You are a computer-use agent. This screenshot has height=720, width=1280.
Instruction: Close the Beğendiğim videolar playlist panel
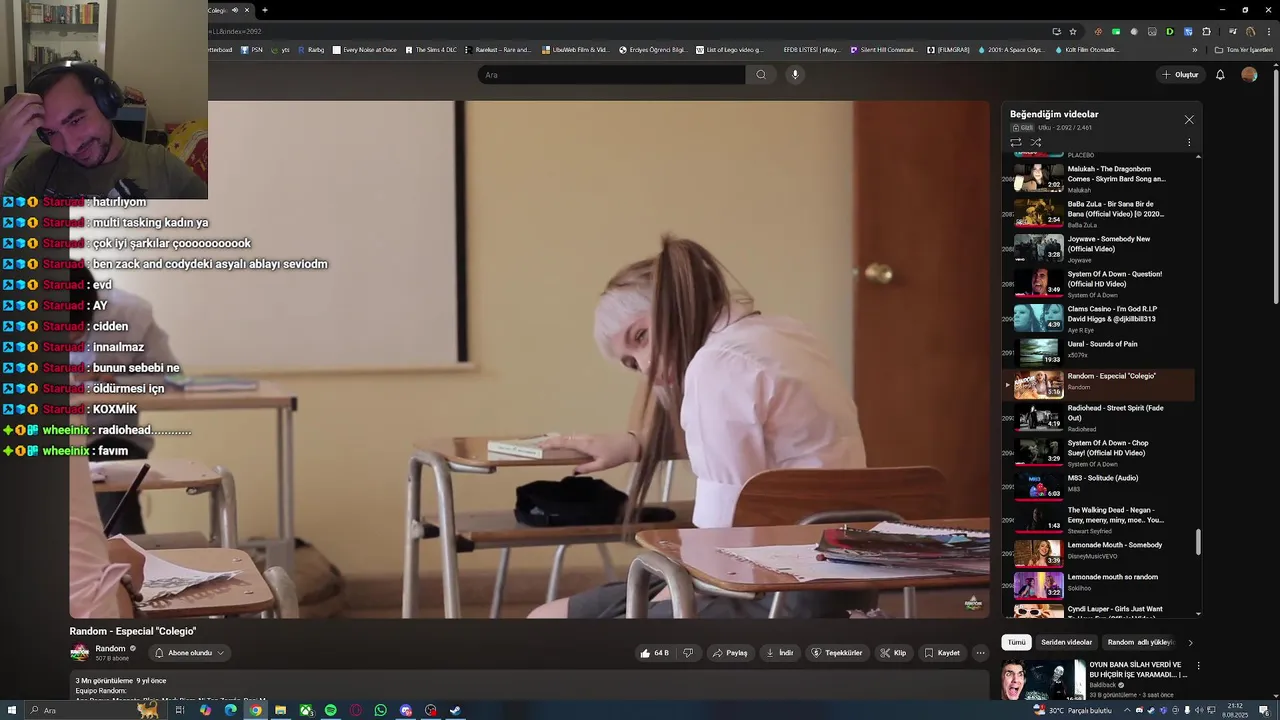tap(1189, 120)
